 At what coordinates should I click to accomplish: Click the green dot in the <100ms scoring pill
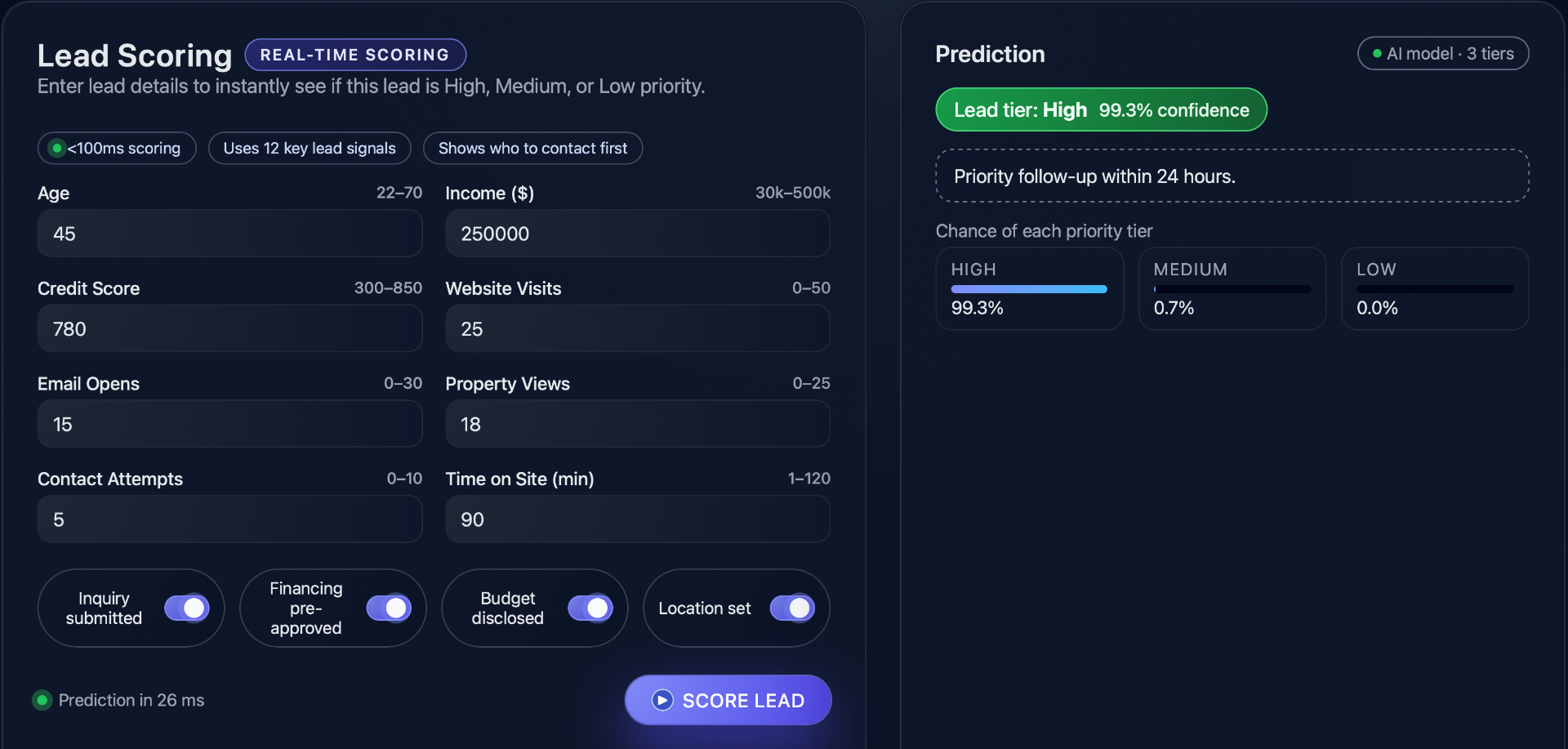click(x=56, y=148)
